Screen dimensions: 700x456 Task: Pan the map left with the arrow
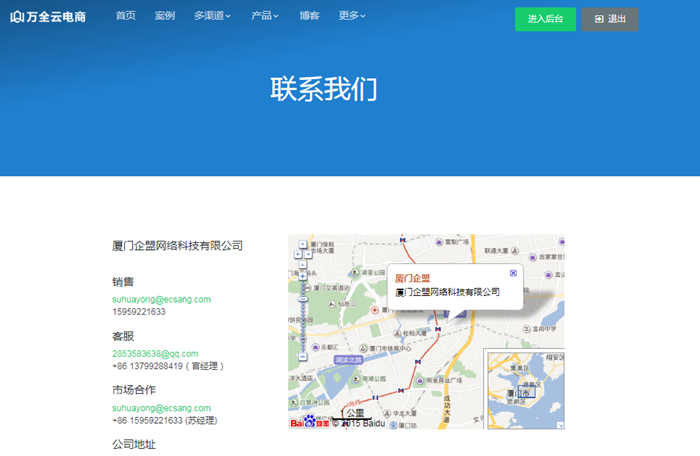pyautogui.click(x=298, y=254)
